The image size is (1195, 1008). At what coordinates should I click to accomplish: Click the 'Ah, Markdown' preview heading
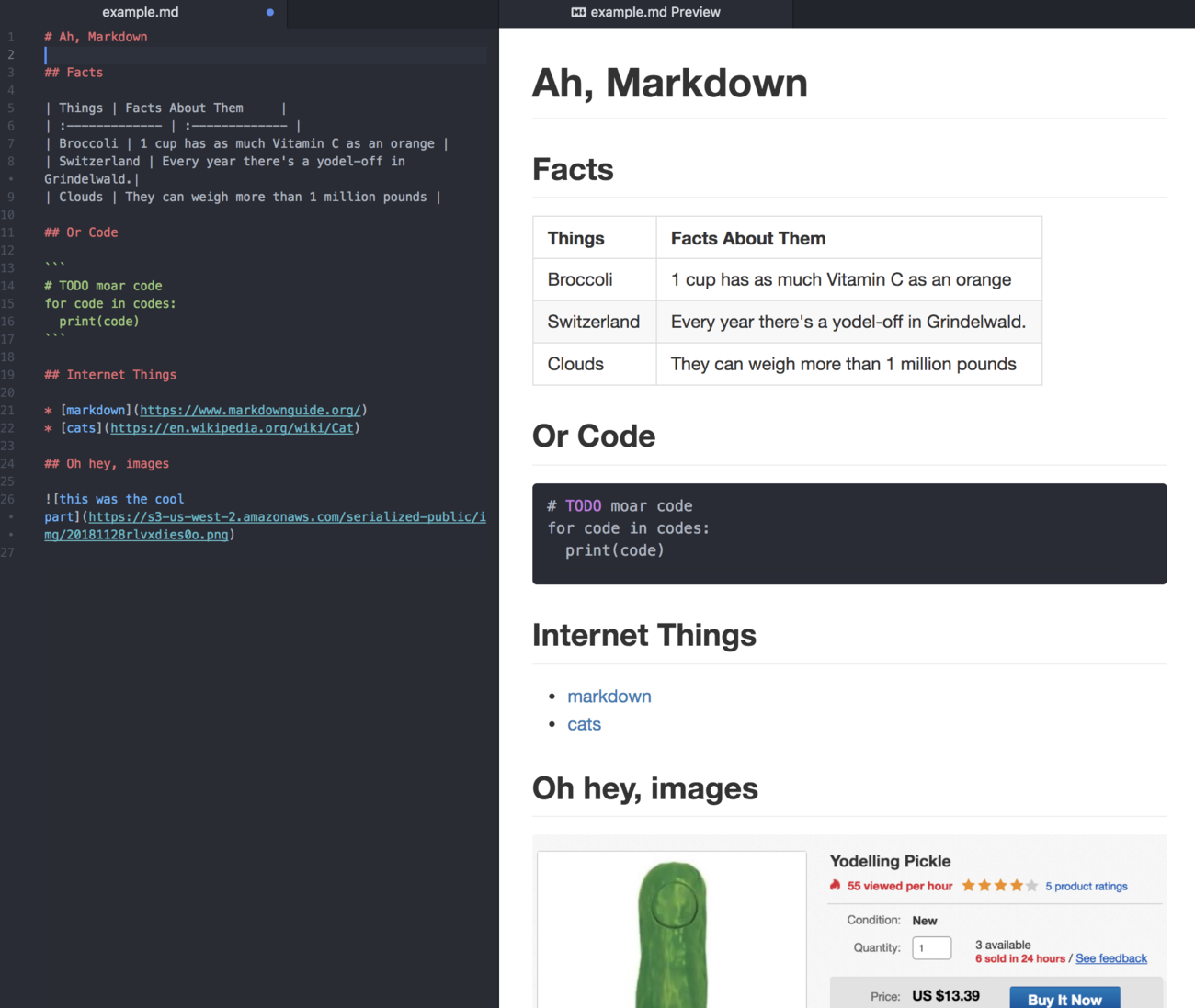(x=669, y=83)
